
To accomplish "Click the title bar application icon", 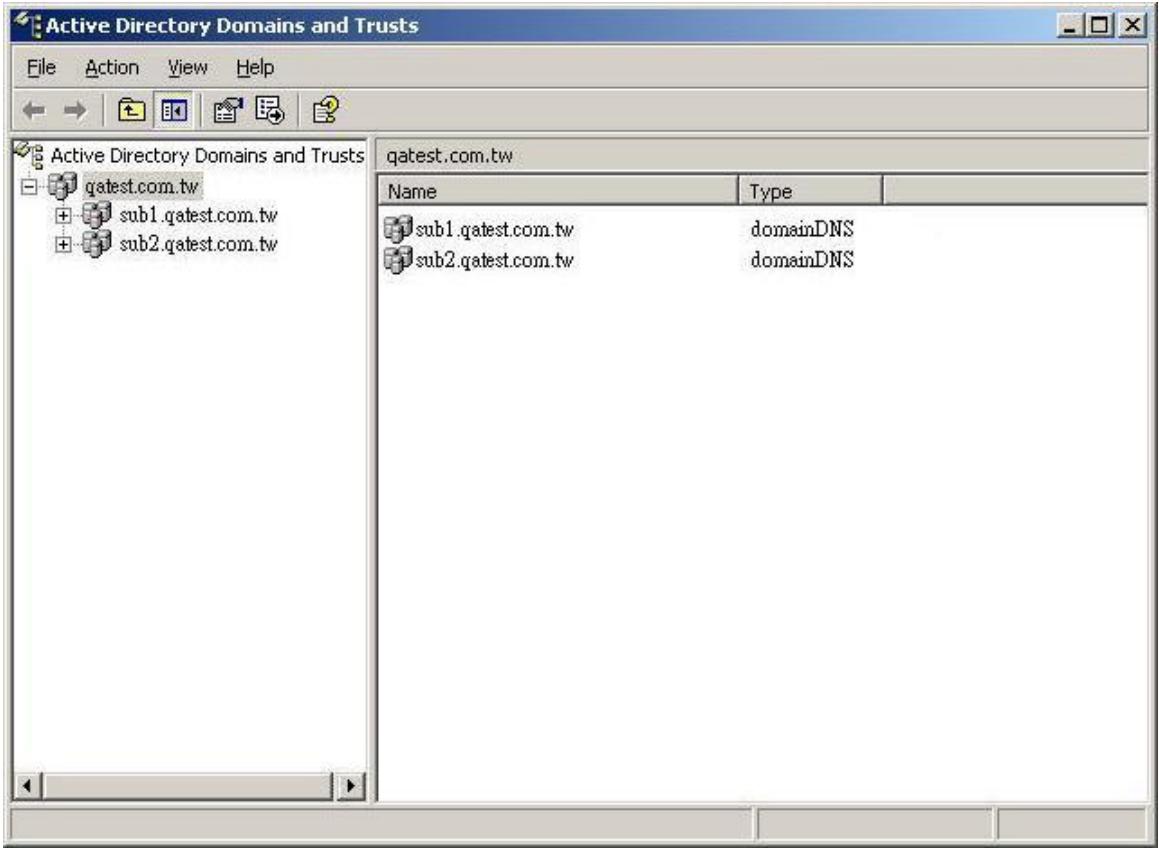I will (28, 25).
